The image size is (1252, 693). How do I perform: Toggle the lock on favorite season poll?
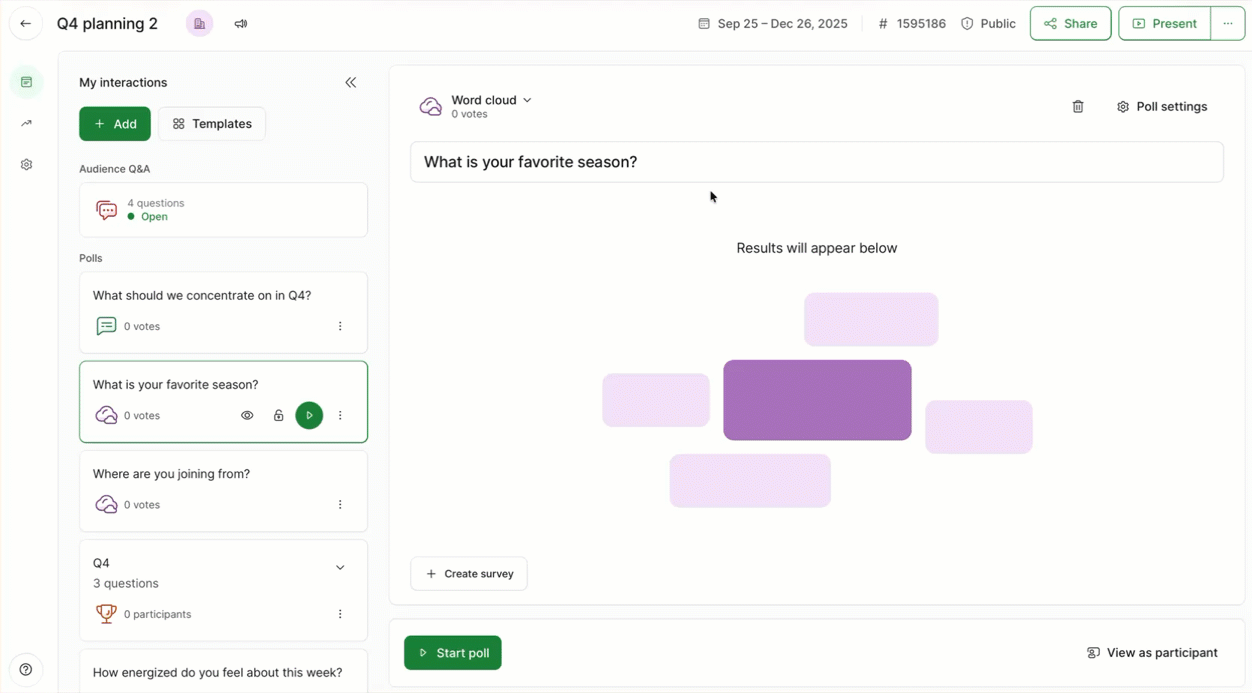pos(278,415)
